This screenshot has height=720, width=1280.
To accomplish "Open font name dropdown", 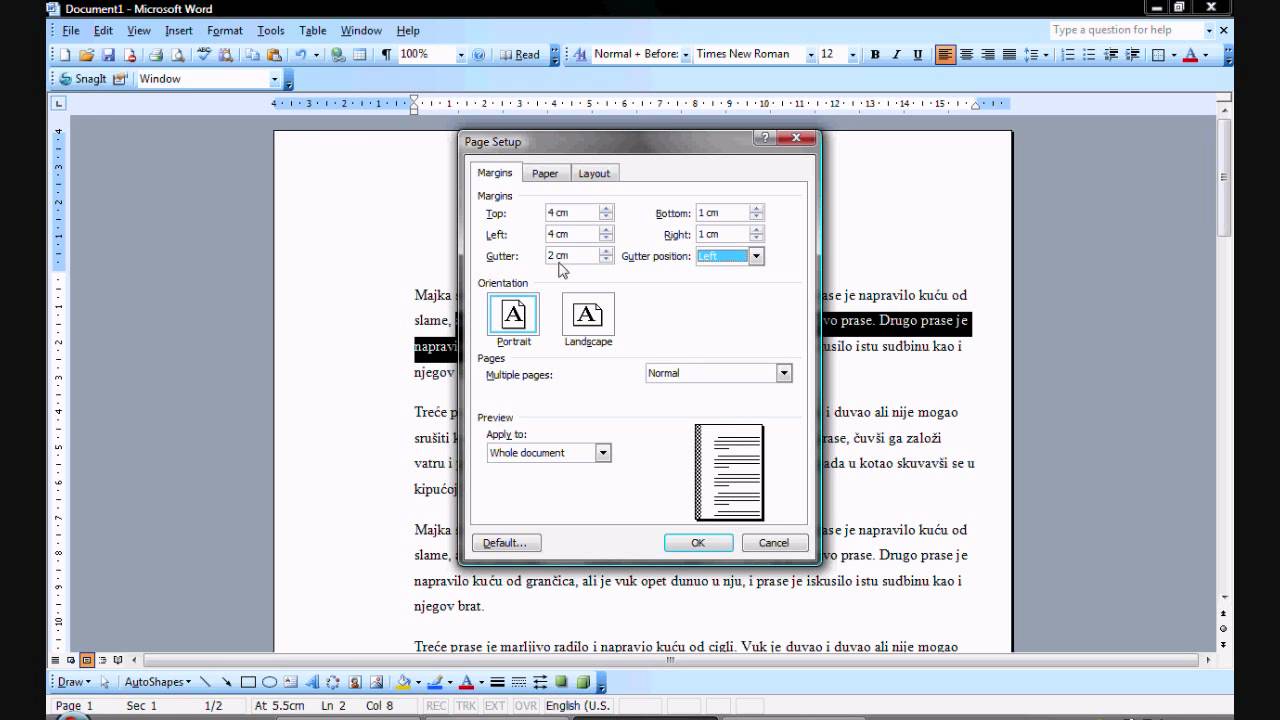I will pyautogui.click(x=810, y=55).
